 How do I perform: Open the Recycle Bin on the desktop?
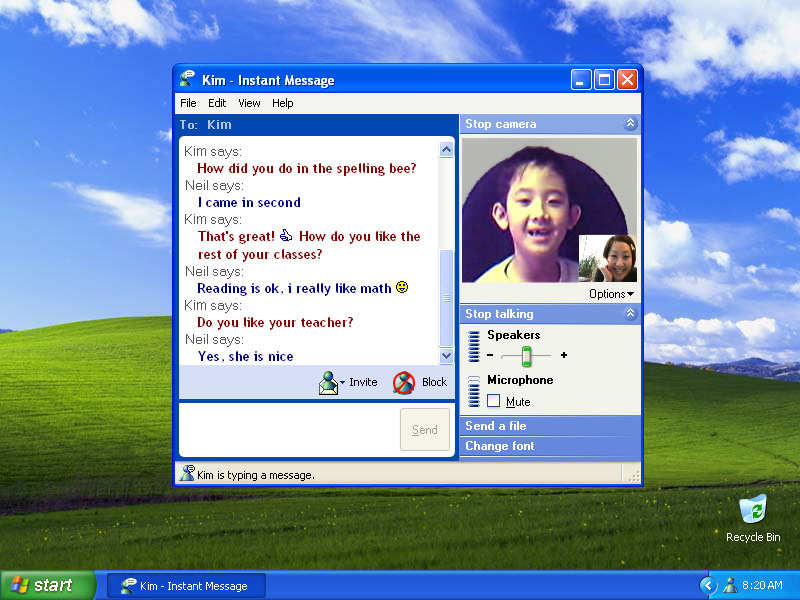pyautogui.click(x=753, y=518)
